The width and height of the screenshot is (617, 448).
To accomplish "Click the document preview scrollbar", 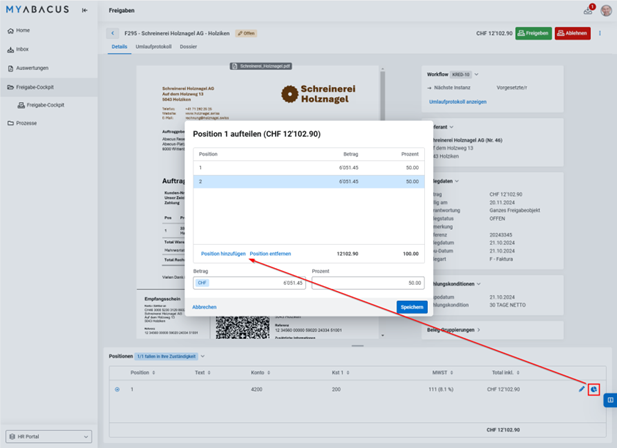I will coord(382,94).
